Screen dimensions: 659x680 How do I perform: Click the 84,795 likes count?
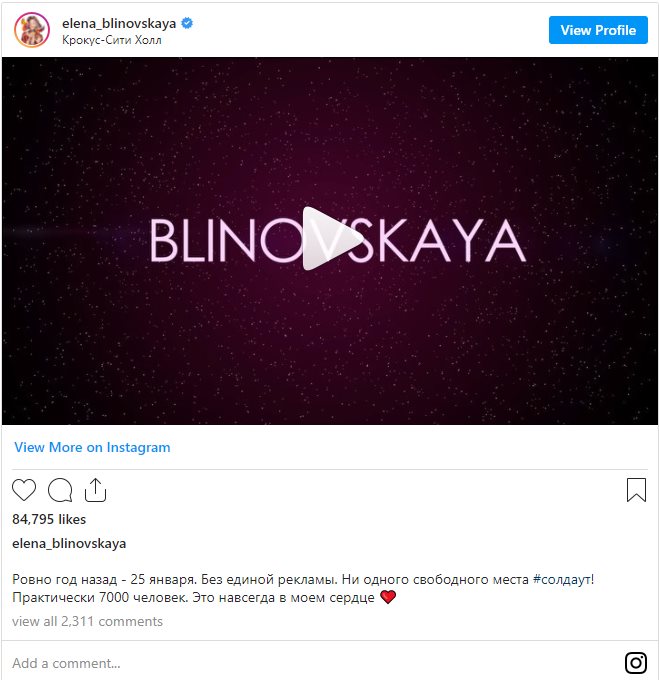tap(49, 519)
